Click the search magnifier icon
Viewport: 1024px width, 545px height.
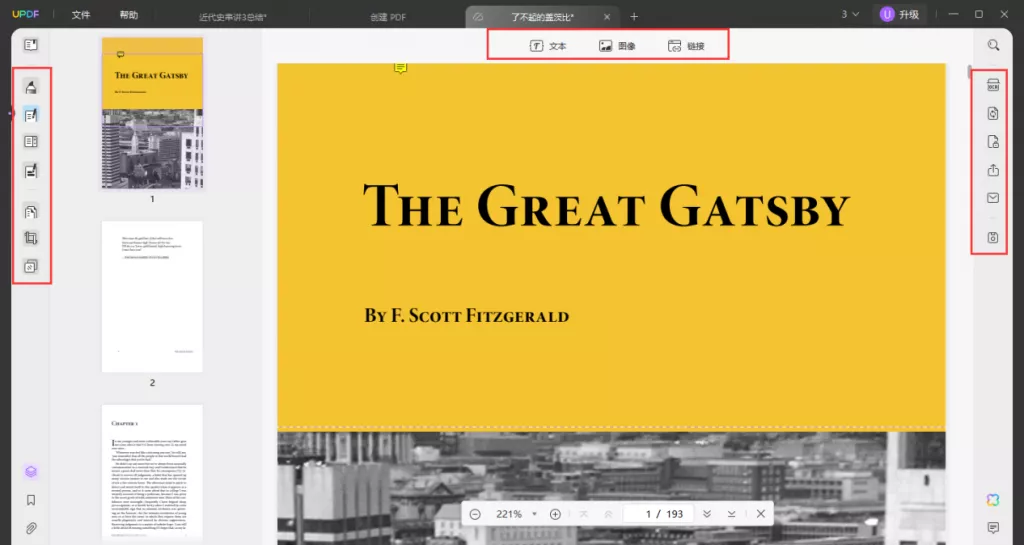coord(993,45)
